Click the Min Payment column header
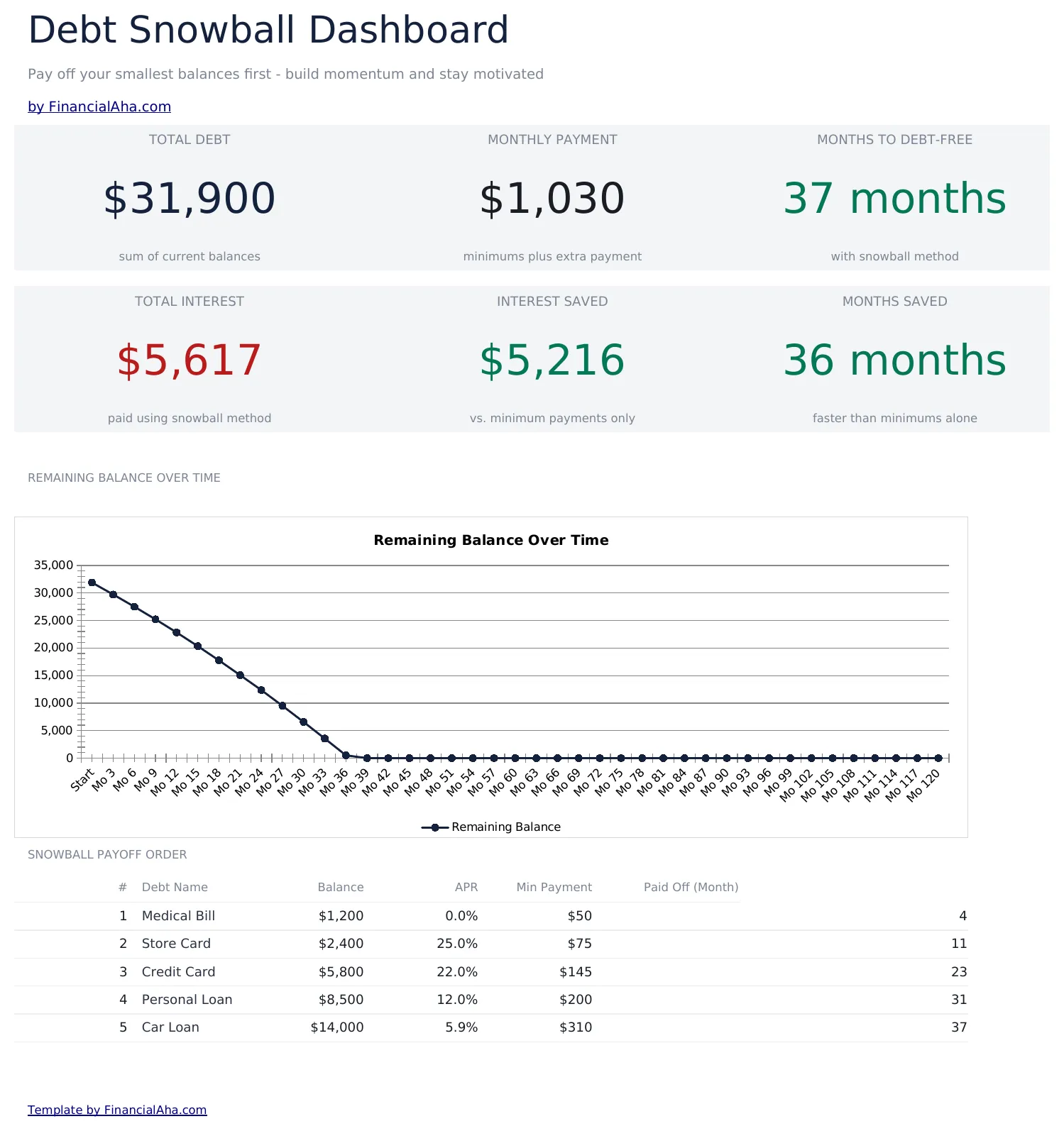The height and width of the screenshot is (1131, 1064). click(x=554, y=887)
